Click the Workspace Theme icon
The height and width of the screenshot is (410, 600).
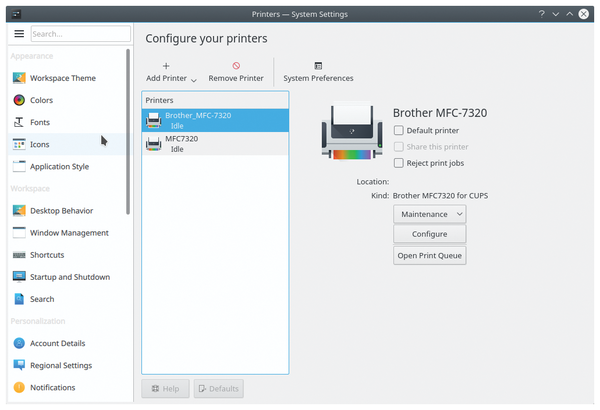pyautogui.click(x=19, y=78)
